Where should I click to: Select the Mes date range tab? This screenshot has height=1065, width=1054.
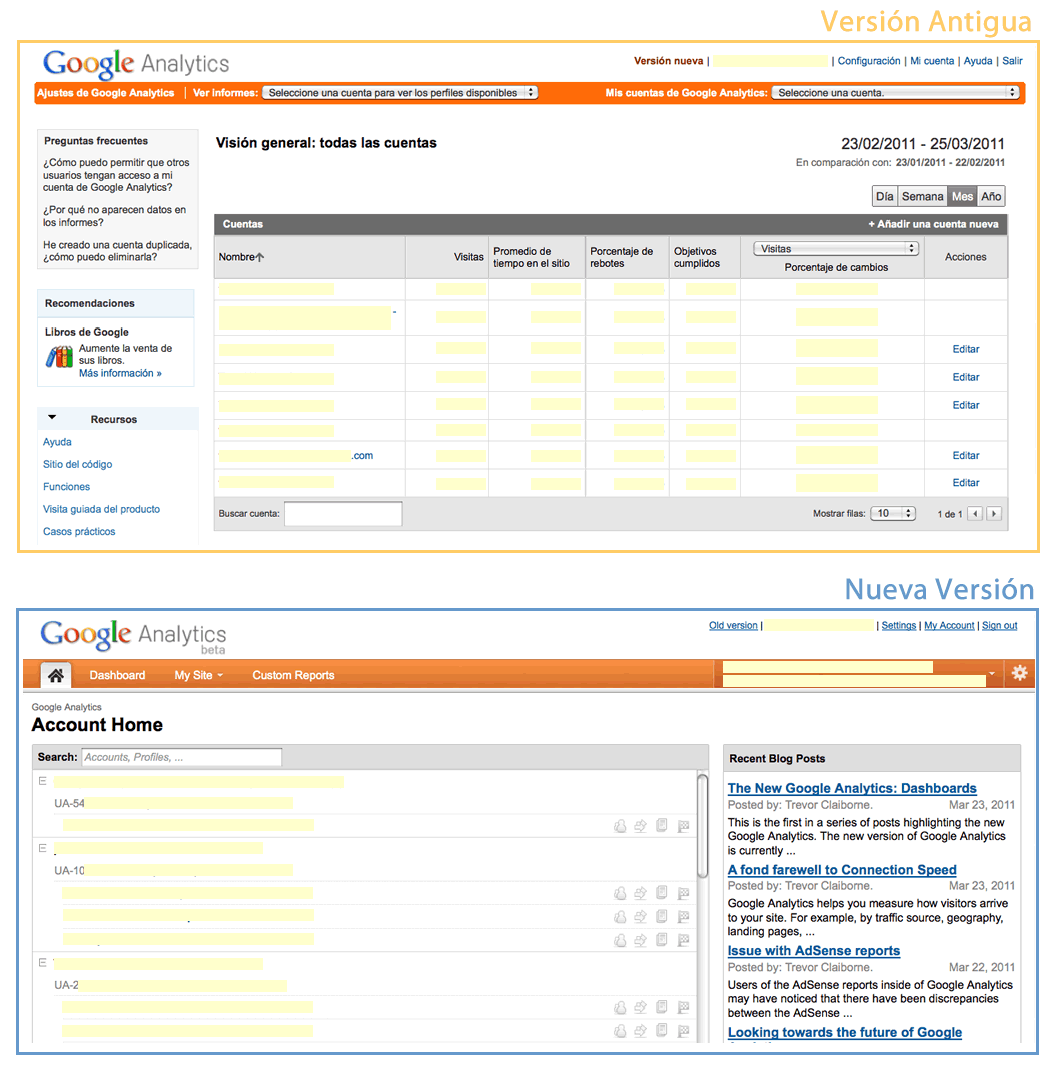962,196
